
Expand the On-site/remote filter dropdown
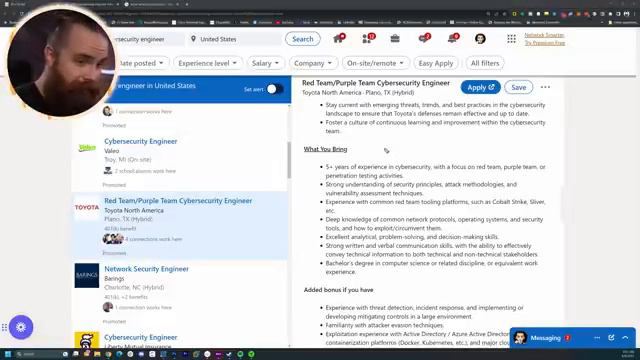(375, 63)
